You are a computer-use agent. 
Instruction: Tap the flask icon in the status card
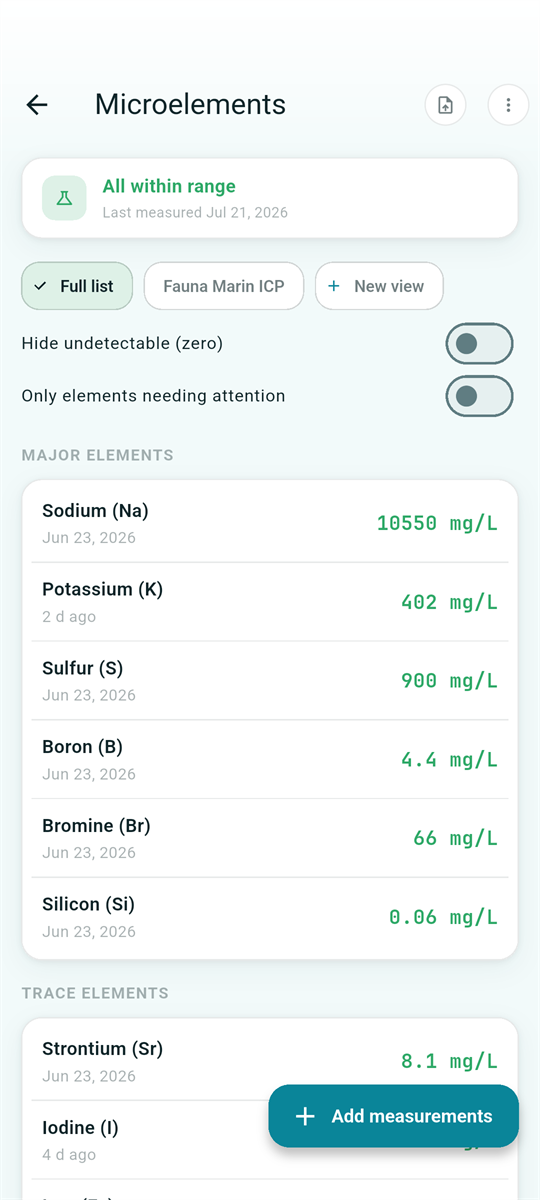(64, 198)
